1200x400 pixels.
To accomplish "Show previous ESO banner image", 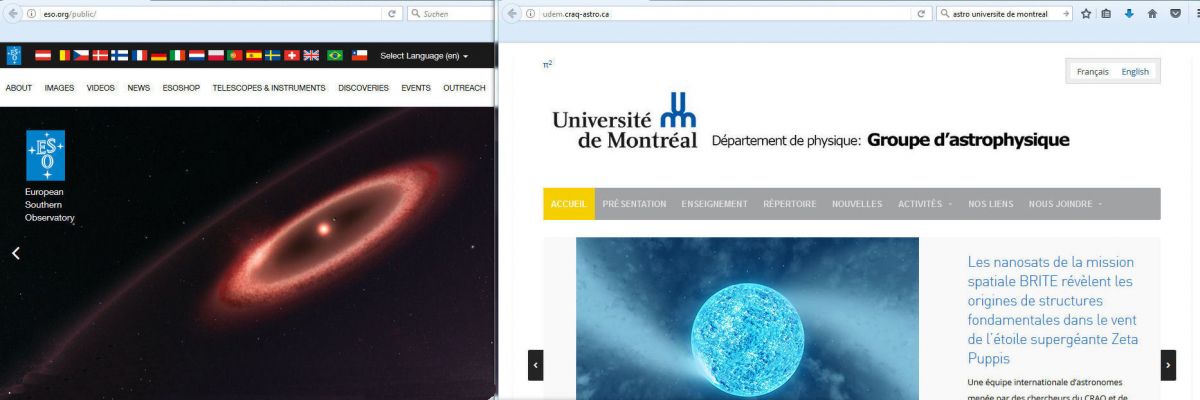I will coord(15,254).
